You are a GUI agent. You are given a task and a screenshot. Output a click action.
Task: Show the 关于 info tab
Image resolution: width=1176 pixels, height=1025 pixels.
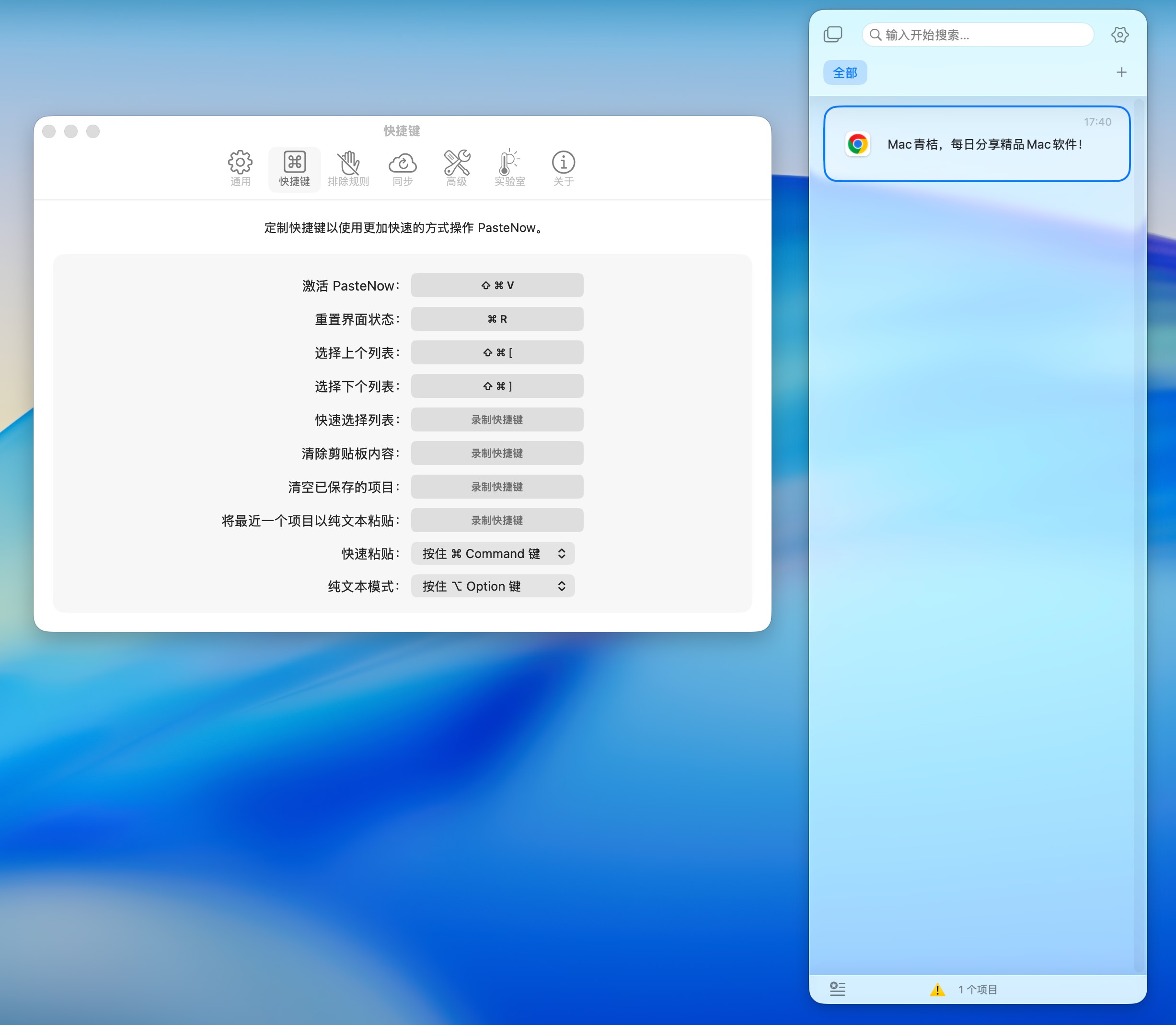563,168
